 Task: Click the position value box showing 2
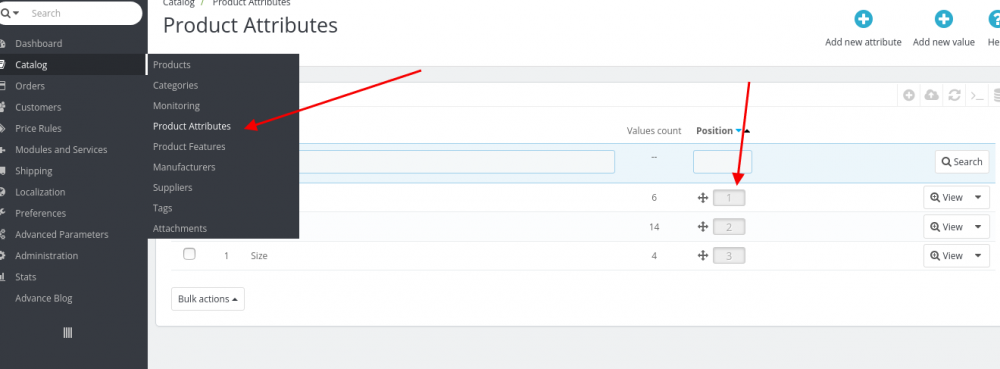[729, 227]
